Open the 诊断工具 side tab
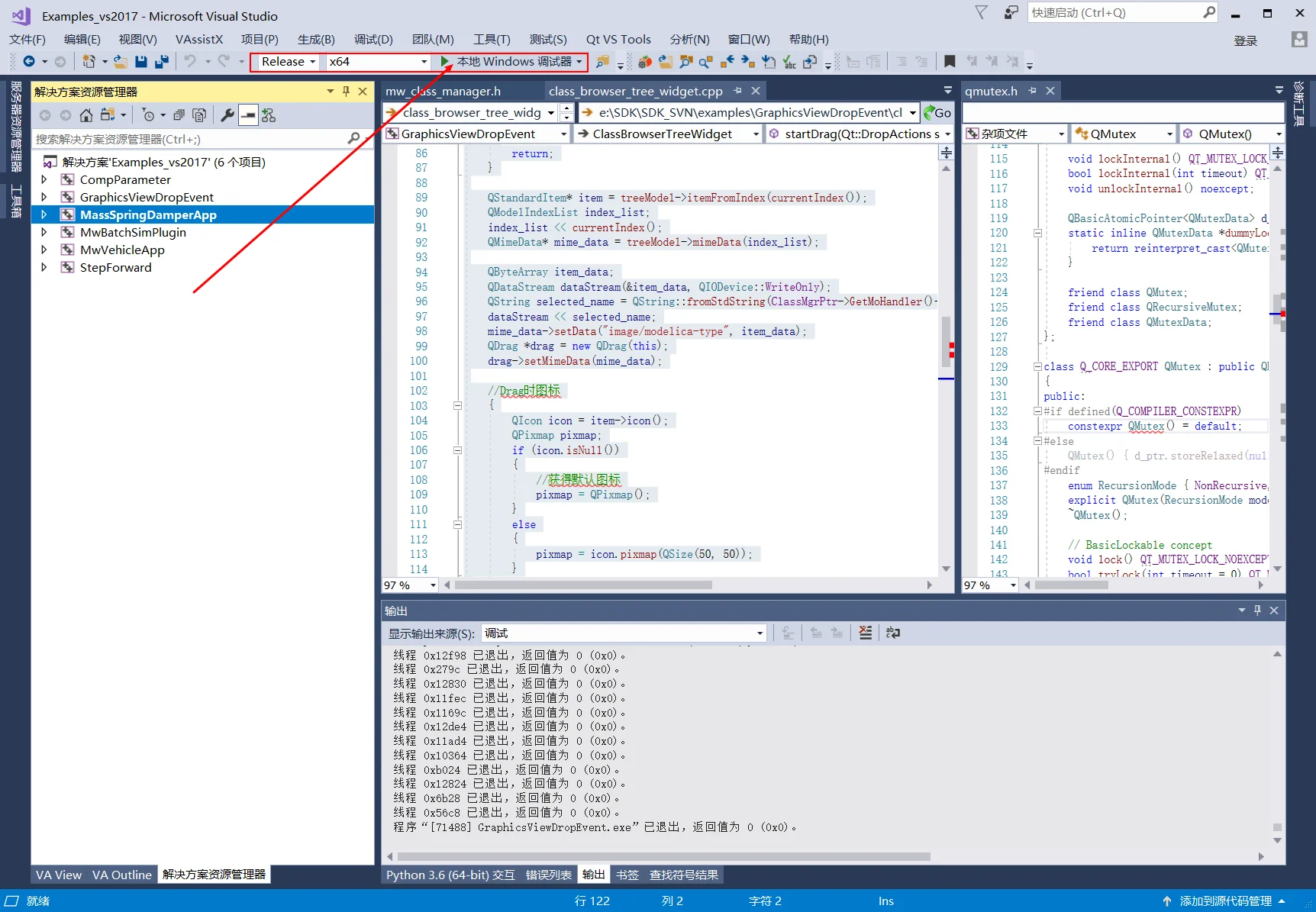The height and width of the screenshot is (912, 1316). pos(1299,104)
